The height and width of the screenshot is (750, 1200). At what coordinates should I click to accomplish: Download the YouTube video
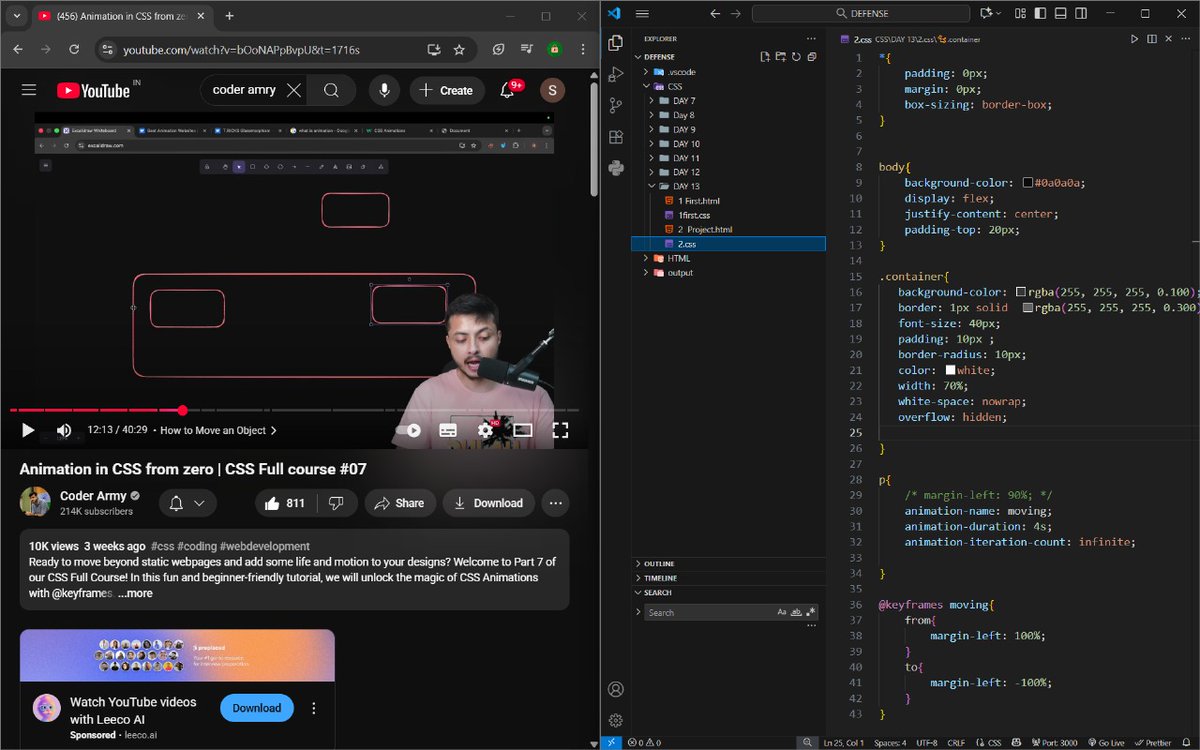pos(489,503)
